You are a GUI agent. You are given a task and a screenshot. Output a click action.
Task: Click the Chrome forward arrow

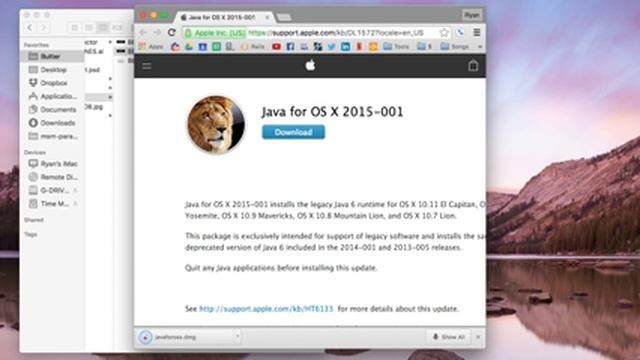pyautogui.click(x=157, y=33)
